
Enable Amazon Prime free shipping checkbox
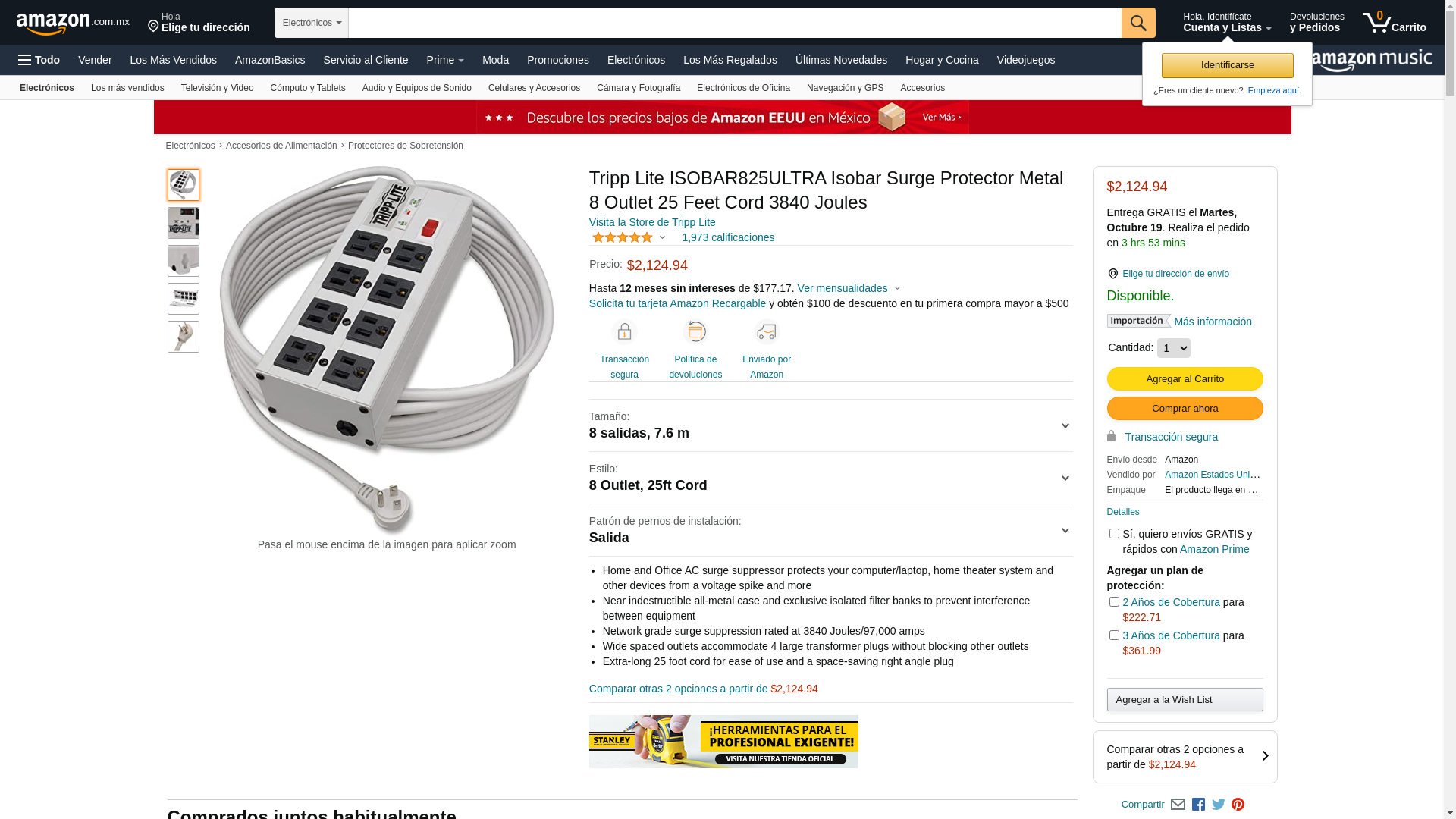[x=1114, y=534]
